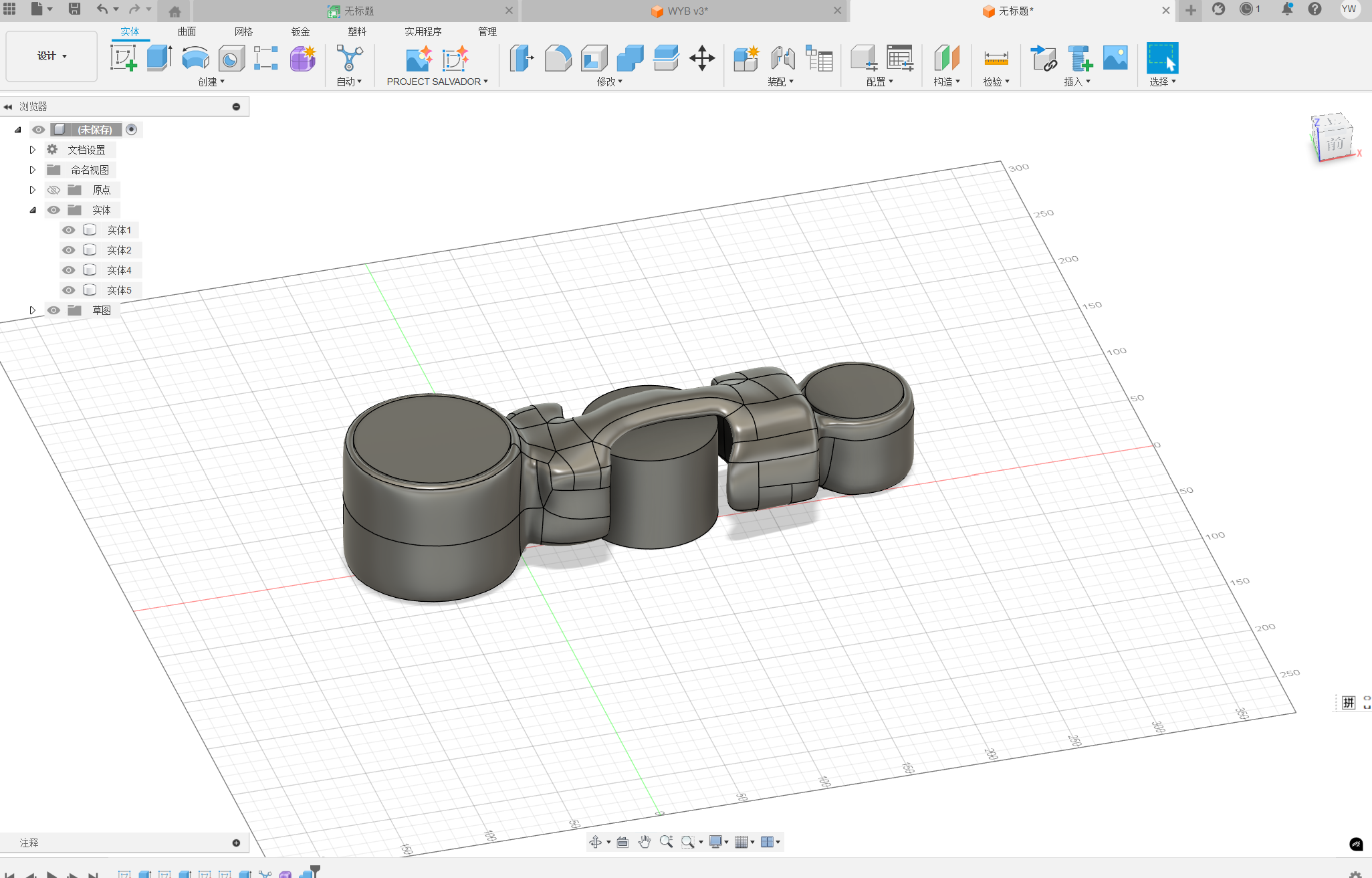Click the Joint tool icon

click(x=783, y=58)
